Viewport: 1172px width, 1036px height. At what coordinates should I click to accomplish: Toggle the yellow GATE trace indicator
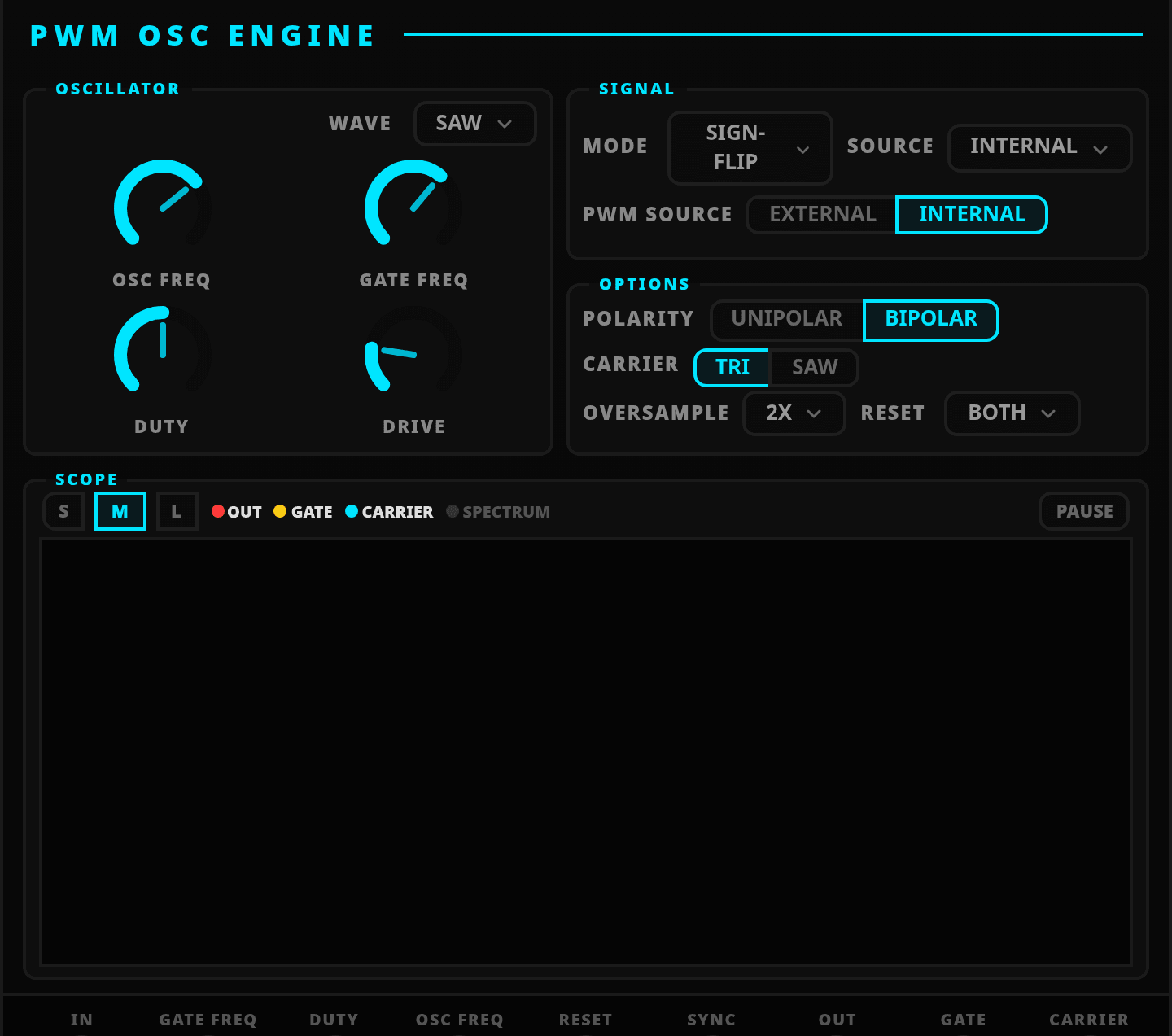[303, 512]
